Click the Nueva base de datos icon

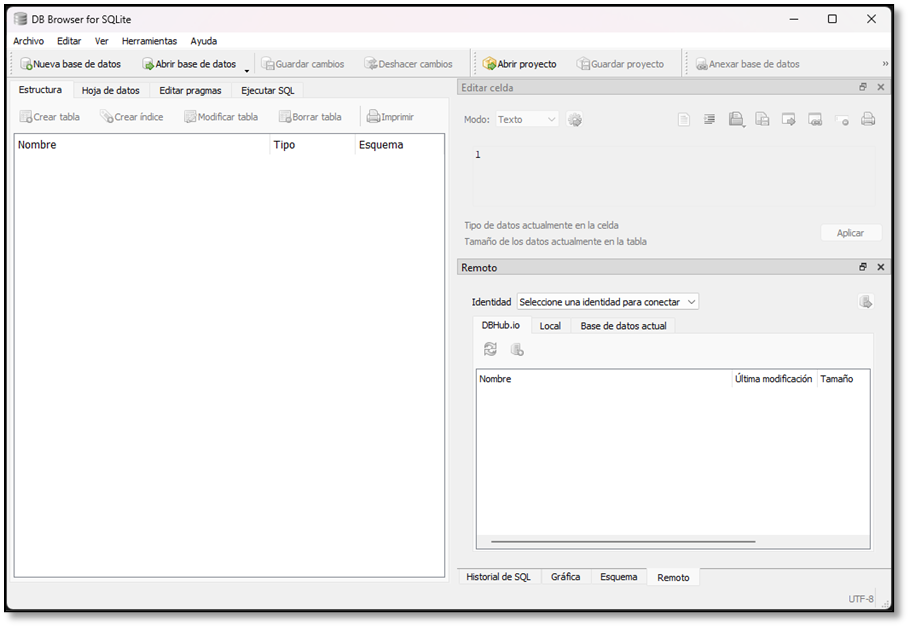(26, 64)
